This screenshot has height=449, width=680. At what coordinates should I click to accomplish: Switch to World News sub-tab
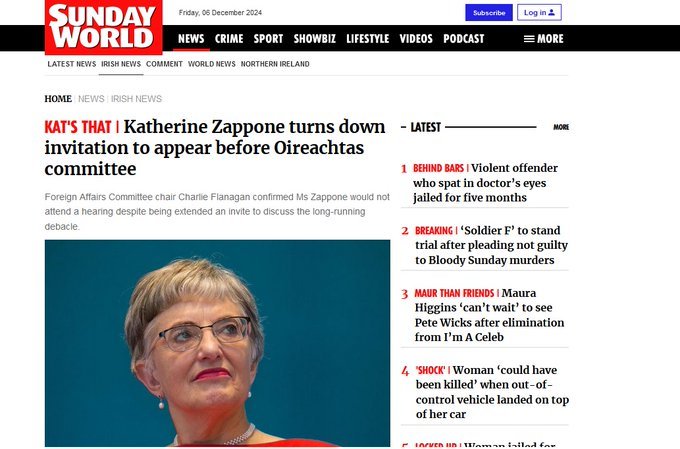pos(212,64)
